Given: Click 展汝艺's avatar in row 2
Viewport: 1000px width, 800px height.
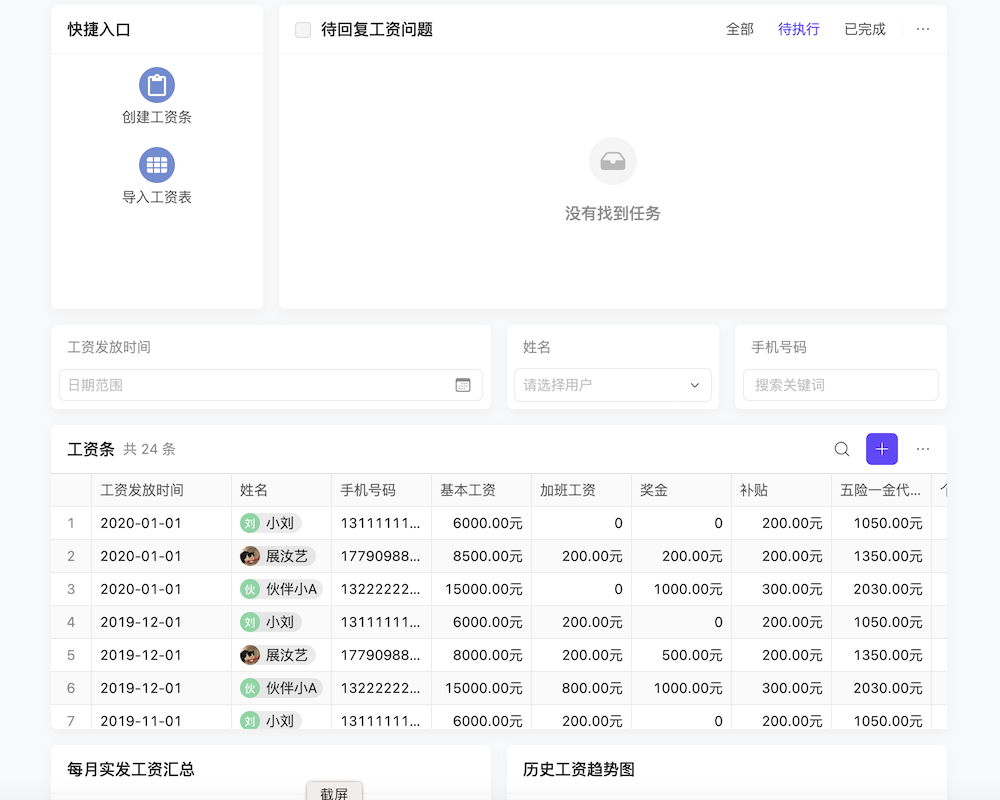Looking at the screenshot, I should click(x=249, y=556).
